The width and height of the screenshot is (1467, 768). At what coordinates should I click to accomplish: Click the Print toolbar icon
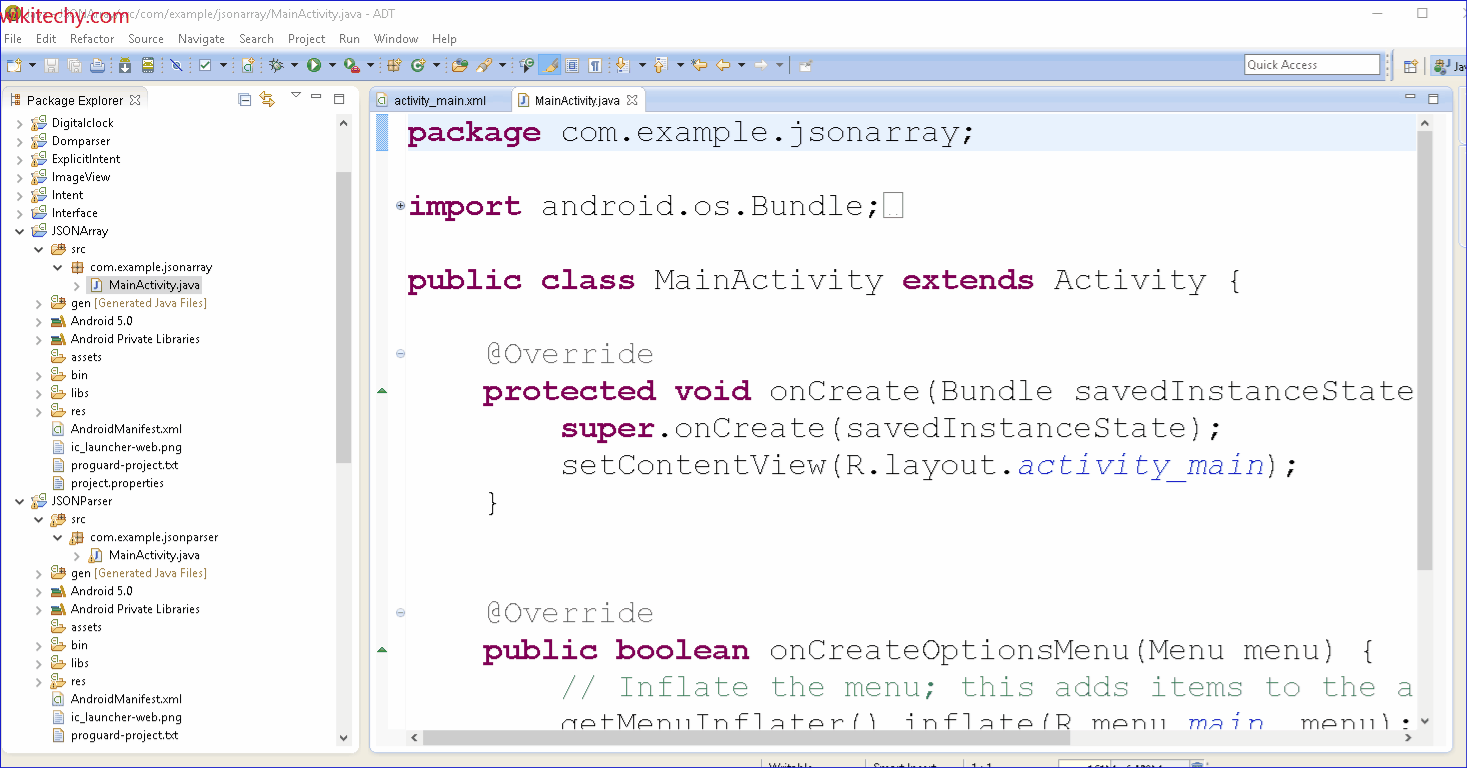(x=97, y=65)
